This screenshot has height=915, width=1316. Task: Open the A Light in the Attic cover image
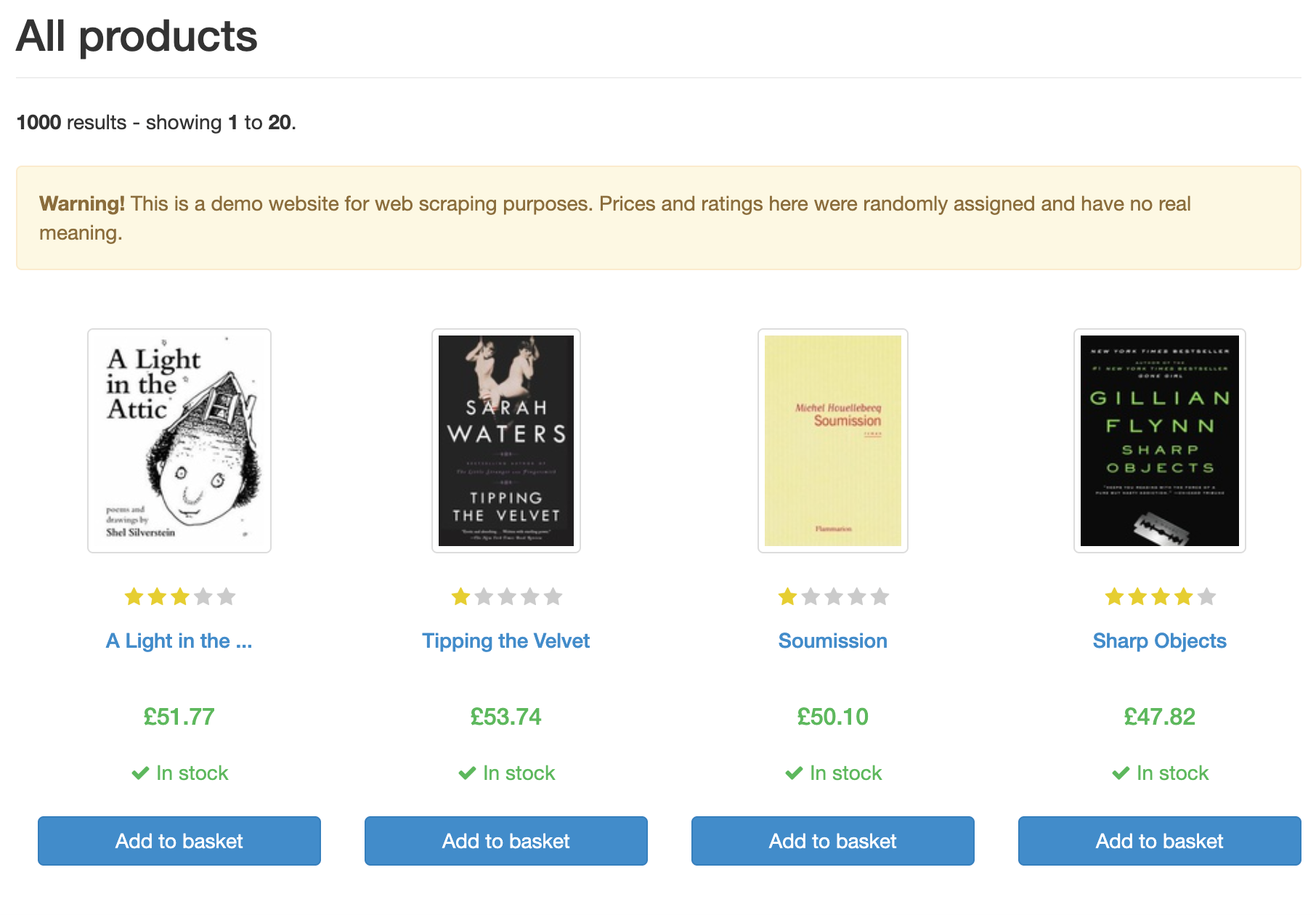[179, 441]
